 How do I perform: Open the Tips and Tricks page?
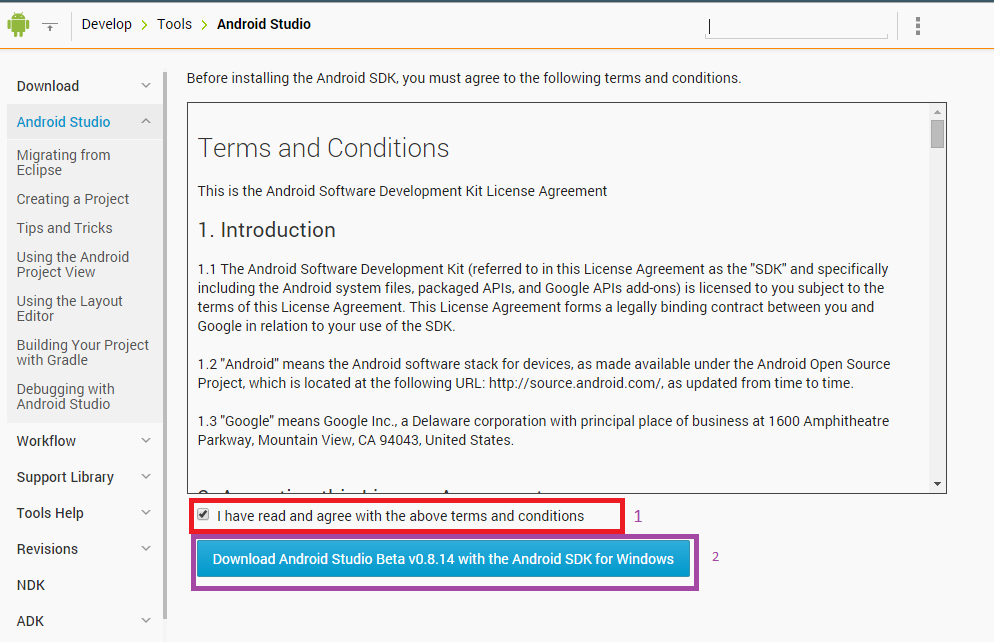(65, 228)
